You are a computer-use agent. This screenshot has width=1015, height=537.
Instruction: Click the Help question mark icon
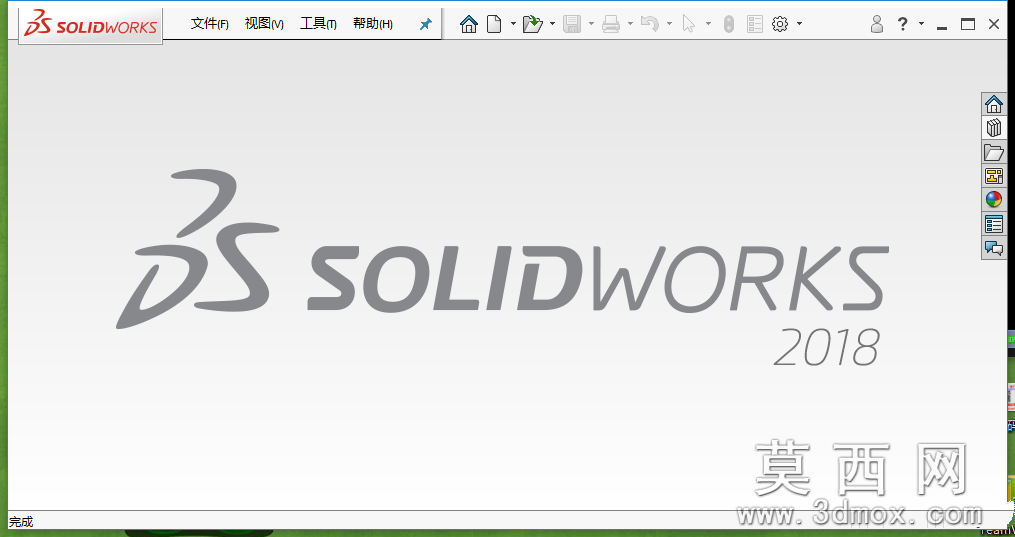[902, 25]
